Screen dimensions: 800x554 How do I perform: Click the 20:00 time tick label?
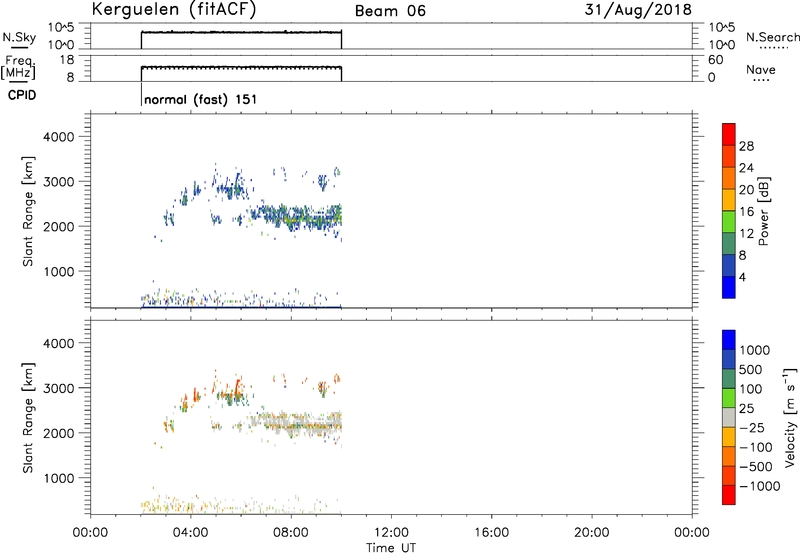[x=592, y=533]
